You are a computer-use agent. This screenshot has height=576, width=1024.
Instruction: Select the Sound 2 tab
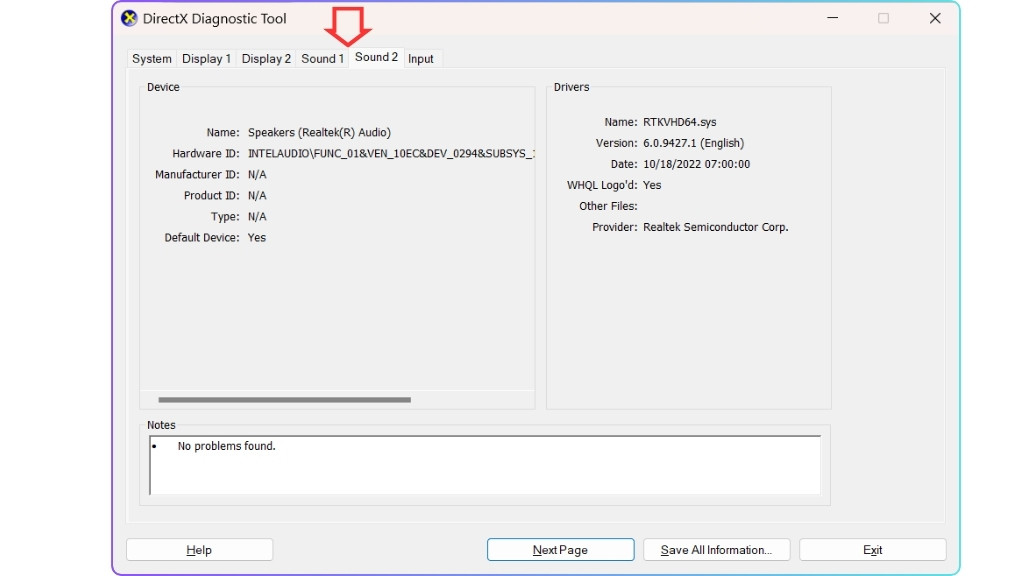pyautogui.click(x=376, y=58)
